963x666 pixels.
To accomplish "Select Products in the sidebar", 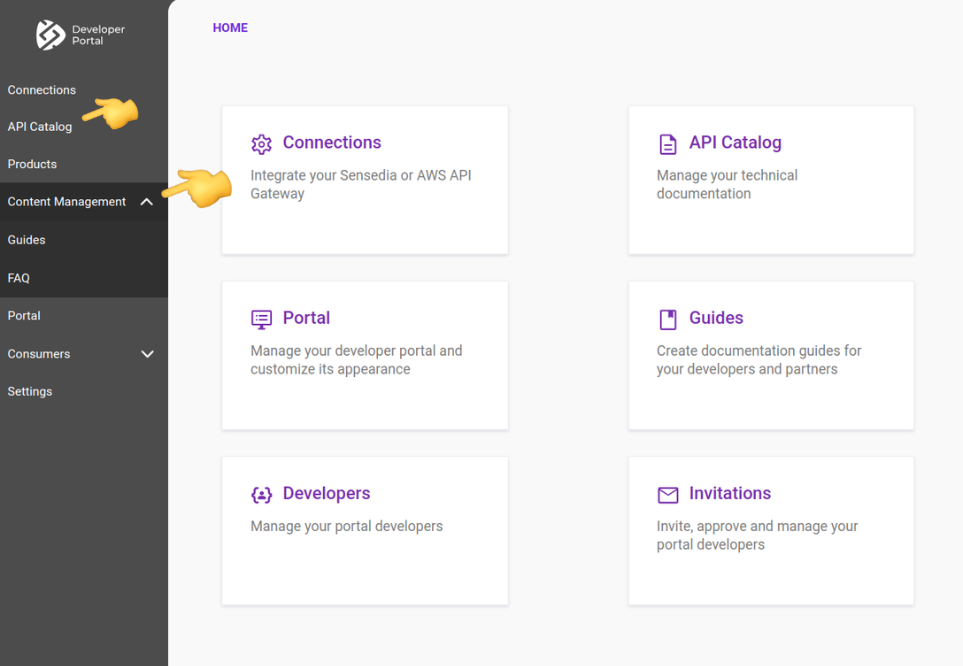I will (32, 164).
